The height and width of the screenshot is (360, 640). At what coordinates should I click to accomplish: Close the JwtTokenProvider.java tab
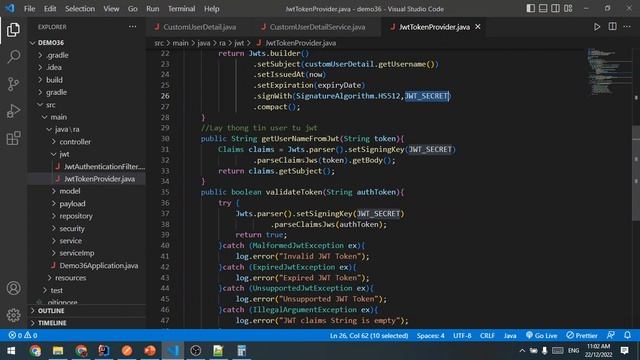(x=478, y=27)
